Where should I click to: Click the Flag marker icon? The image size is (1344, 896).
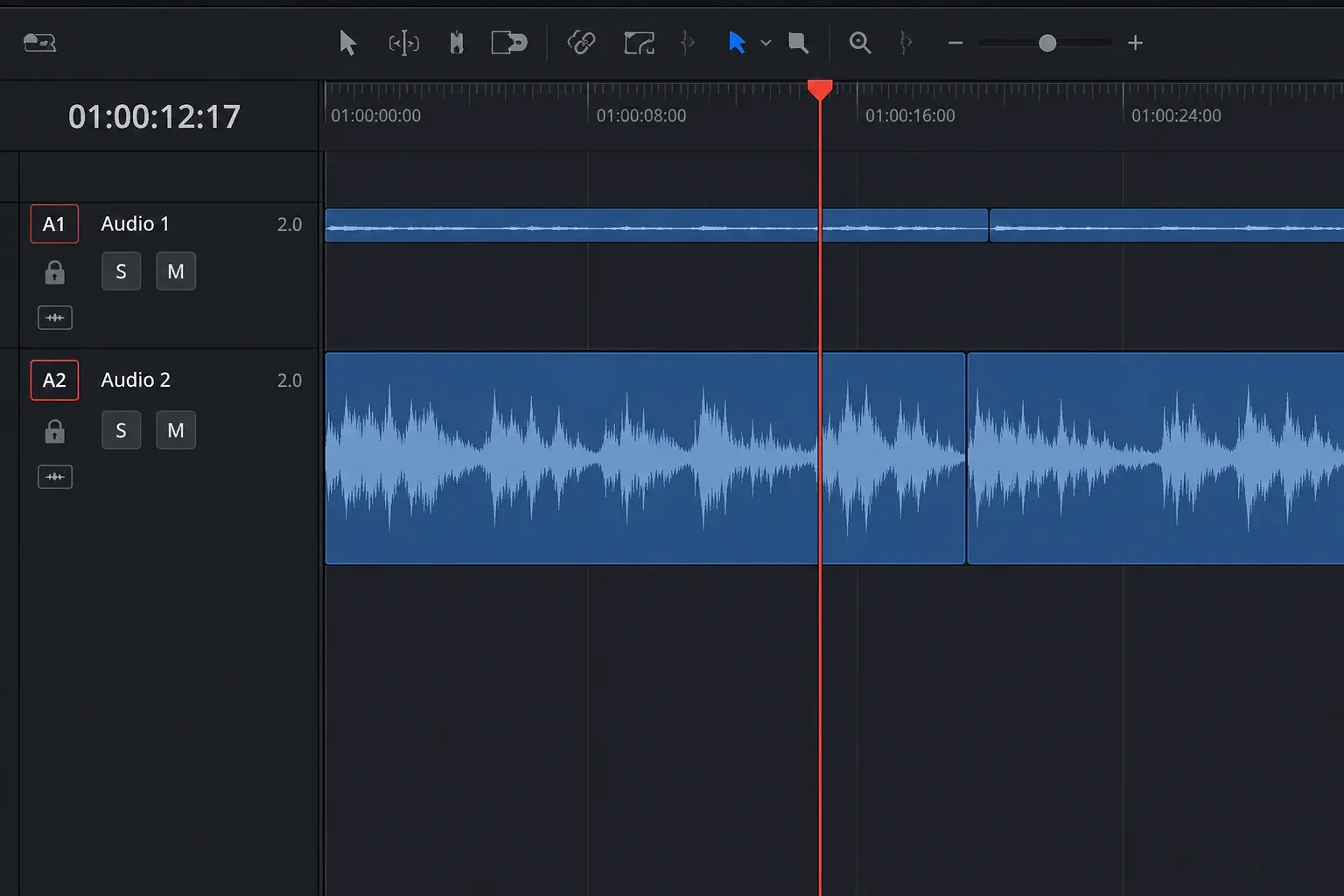tap(798, 43)
